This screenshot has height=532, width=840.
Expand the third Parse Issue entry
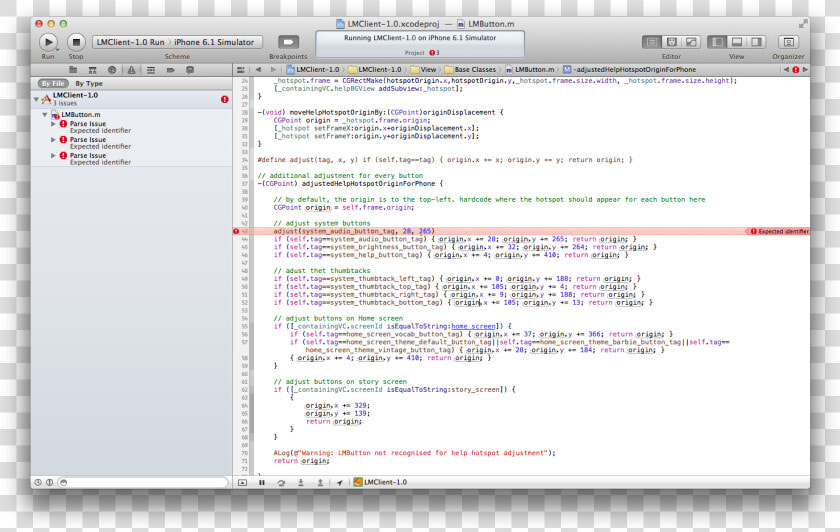tap(53, 155)
